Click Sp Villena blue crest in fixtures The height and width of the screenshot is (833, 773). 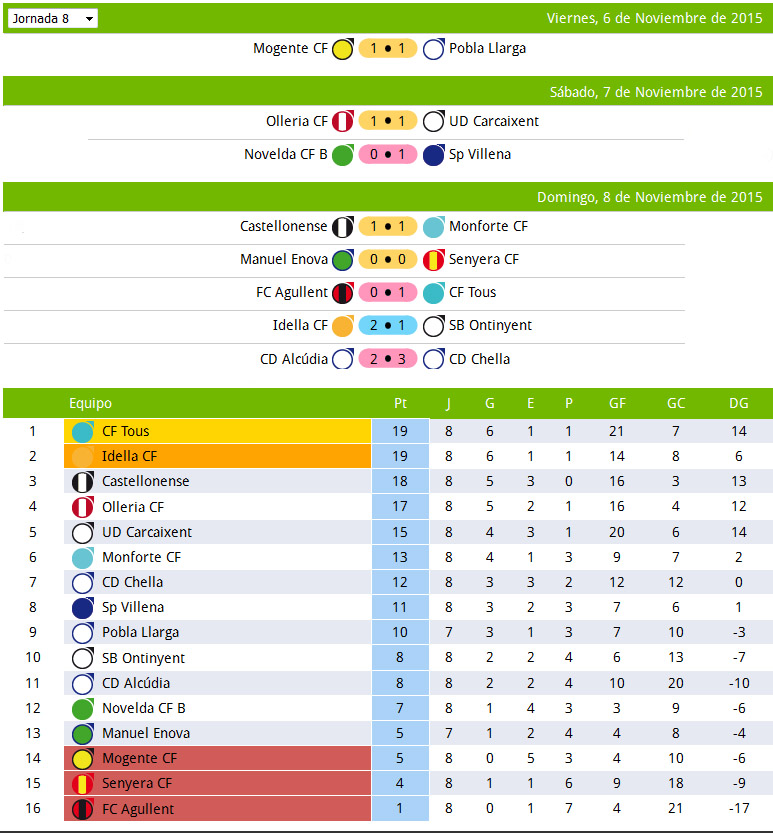click(x=433, y=155)
